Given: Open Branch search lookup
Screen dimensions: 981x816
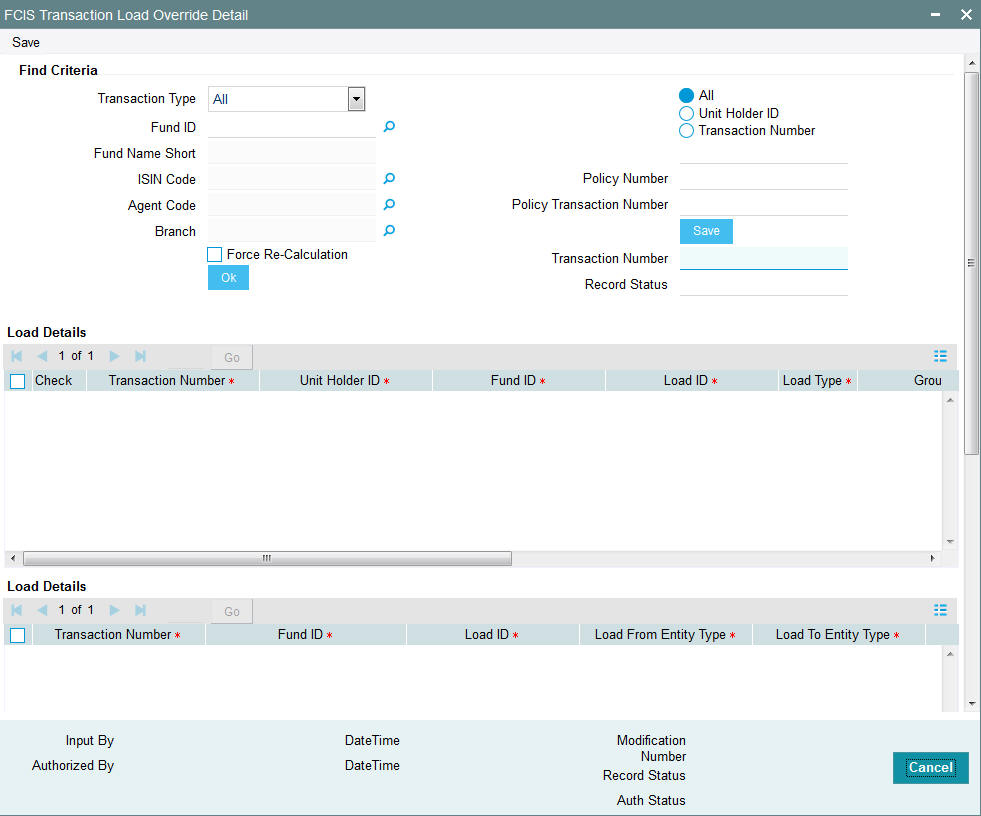Looking at the screenshot, I should click(x=389, y=231).
